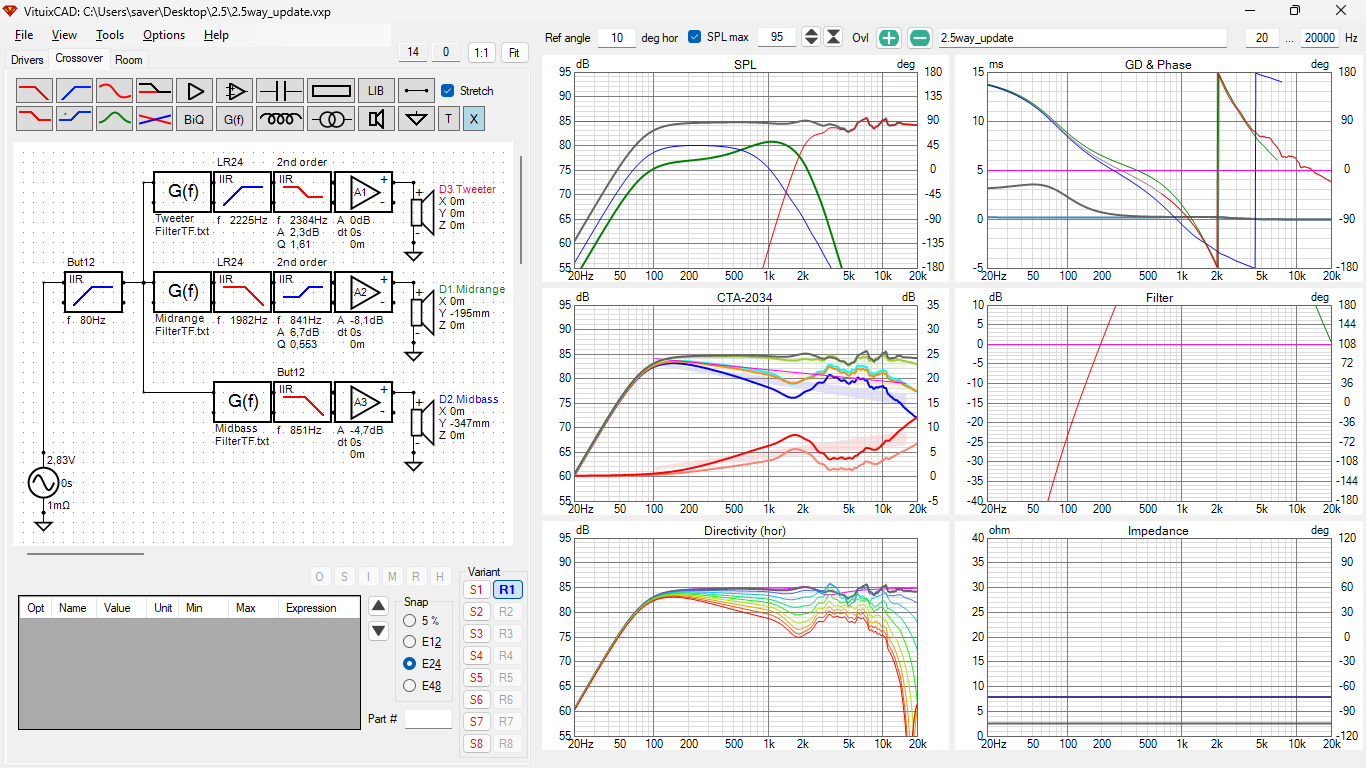Select the wire connection tool
Screen dimensions: 1366x768
416,90
